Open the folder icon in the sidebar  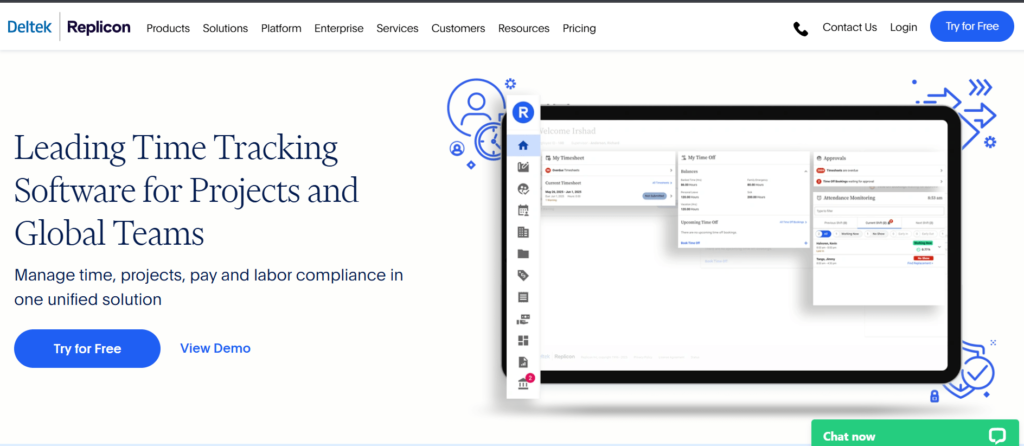pos(523,253)
